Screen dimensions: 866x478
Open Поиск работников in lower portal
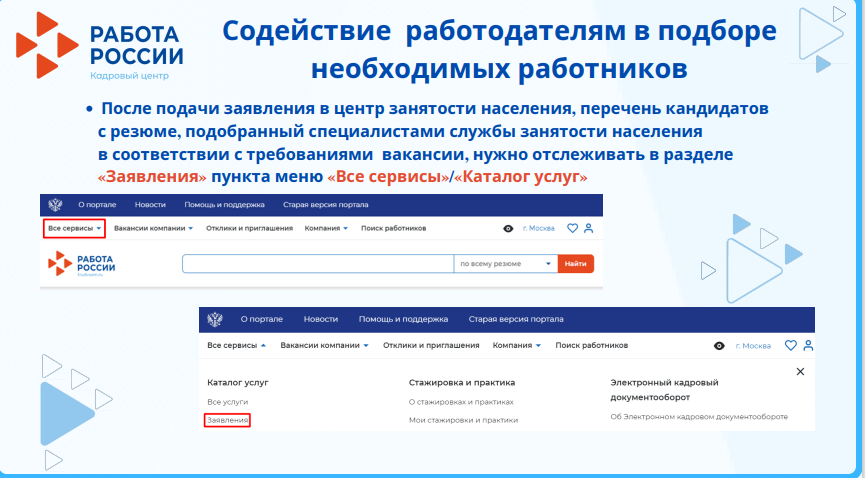(x=592, y=345)
